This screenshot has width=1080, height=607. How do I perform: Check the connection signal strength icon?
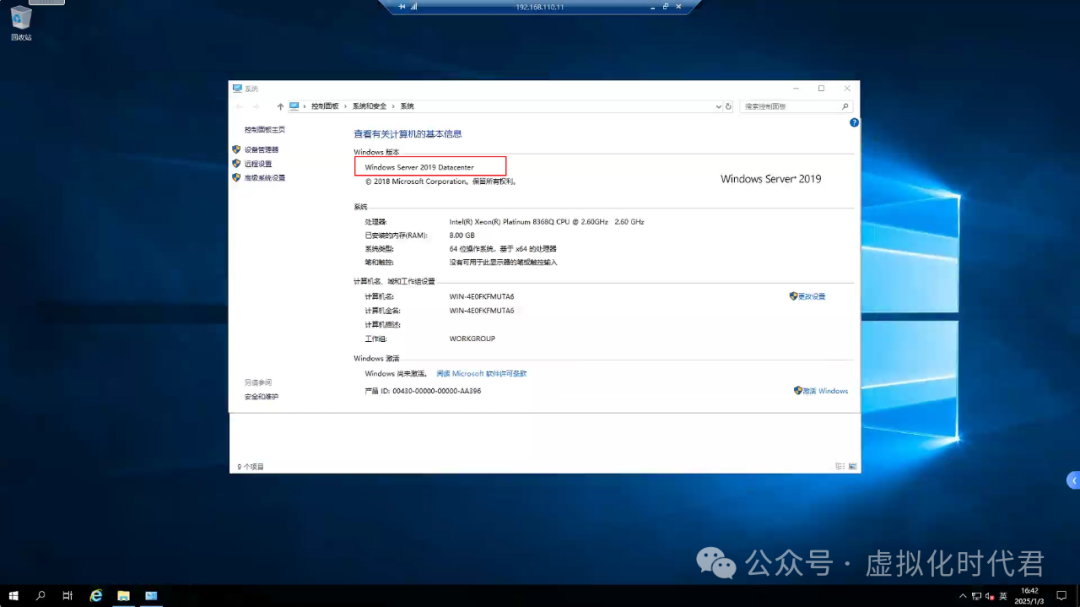click(x=414, y=7)
